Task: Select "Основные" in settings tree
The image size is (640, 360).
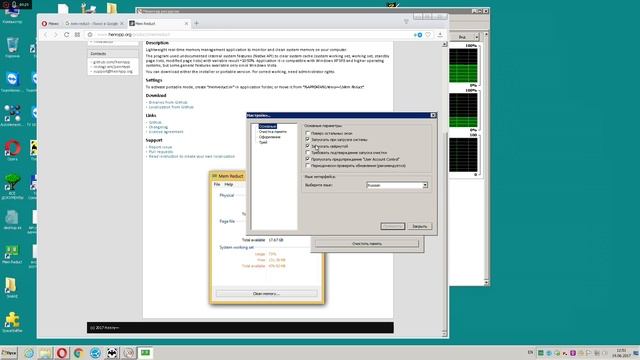Action: pyautogui.click(x=267, y=127)
